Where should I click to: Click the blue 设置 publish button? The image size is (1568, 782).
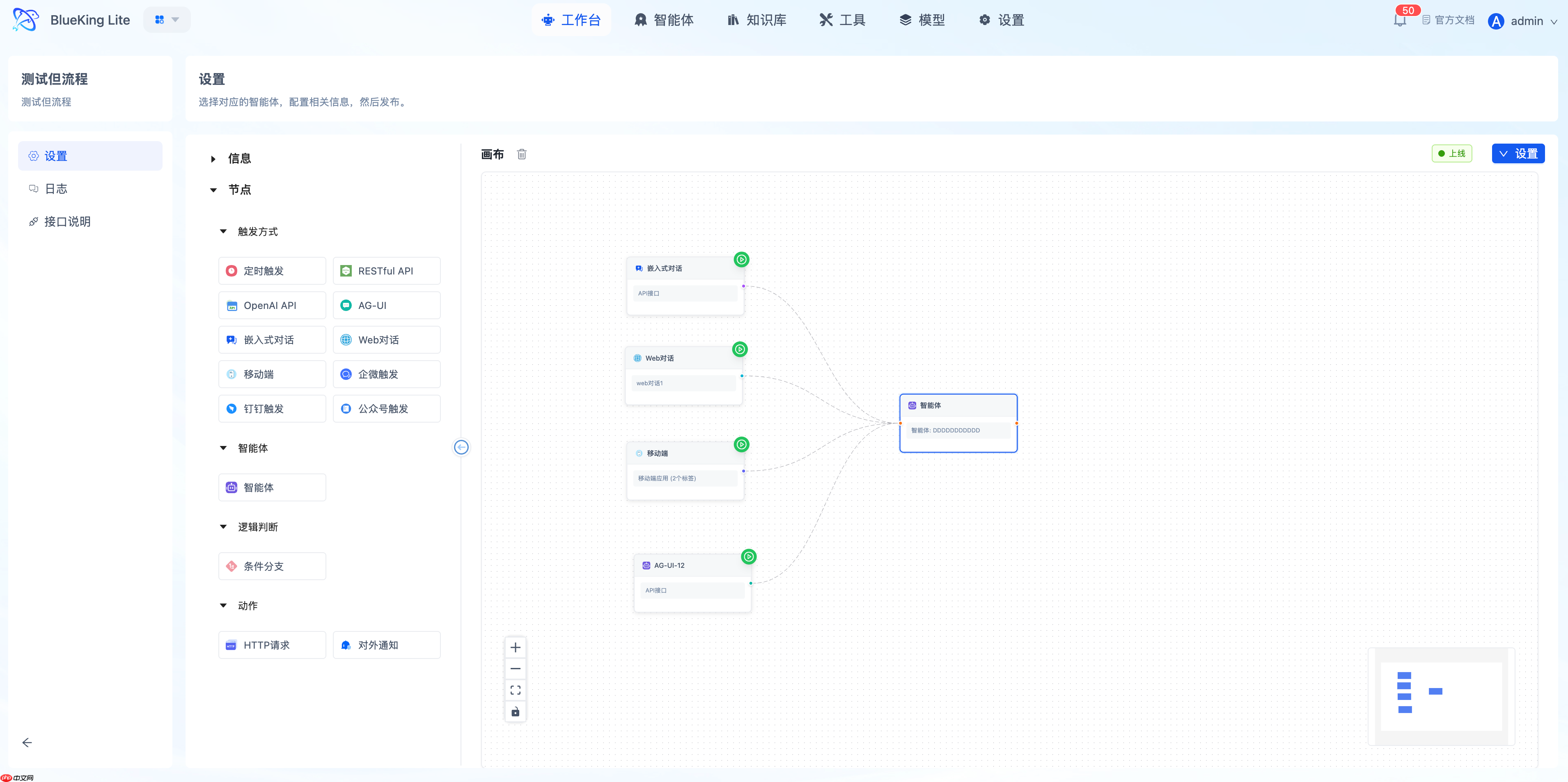[x=1519, y=153]
